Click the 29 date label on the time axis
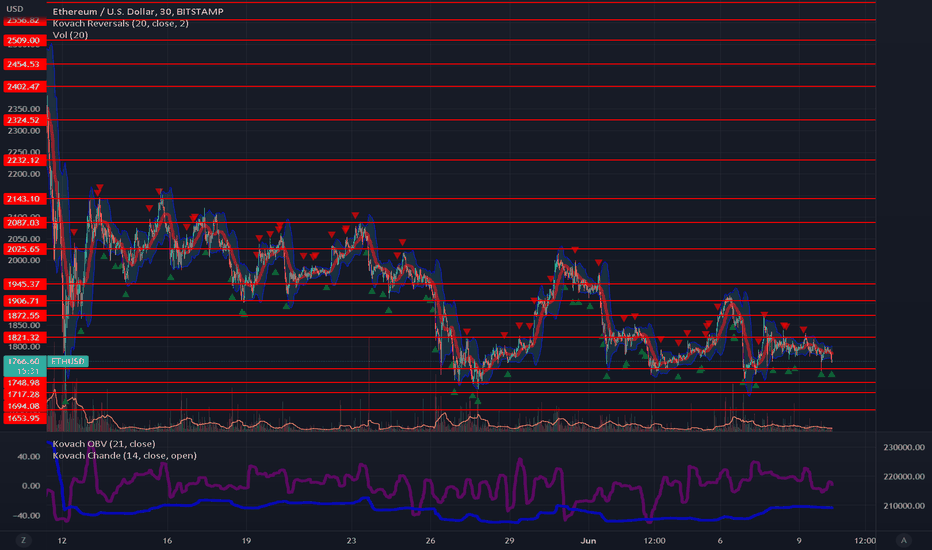The image size is (932, 550). coord(509,540)
